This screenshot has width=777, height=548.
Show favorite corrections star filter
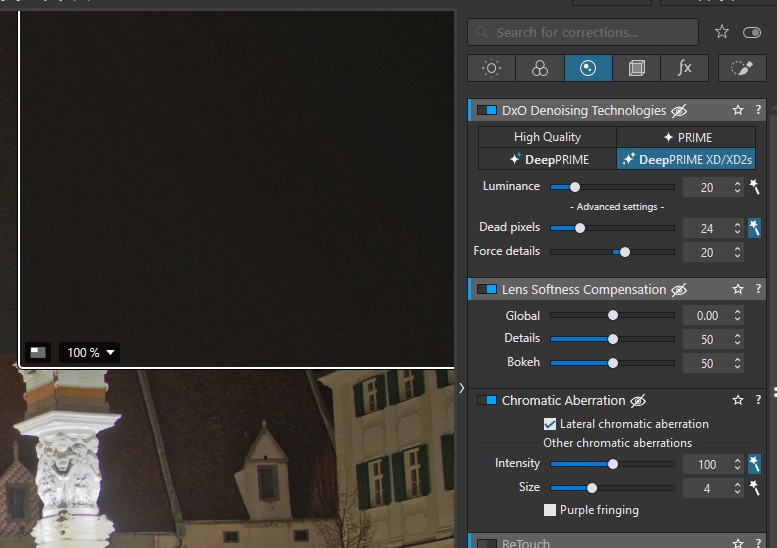pos(722,32)
